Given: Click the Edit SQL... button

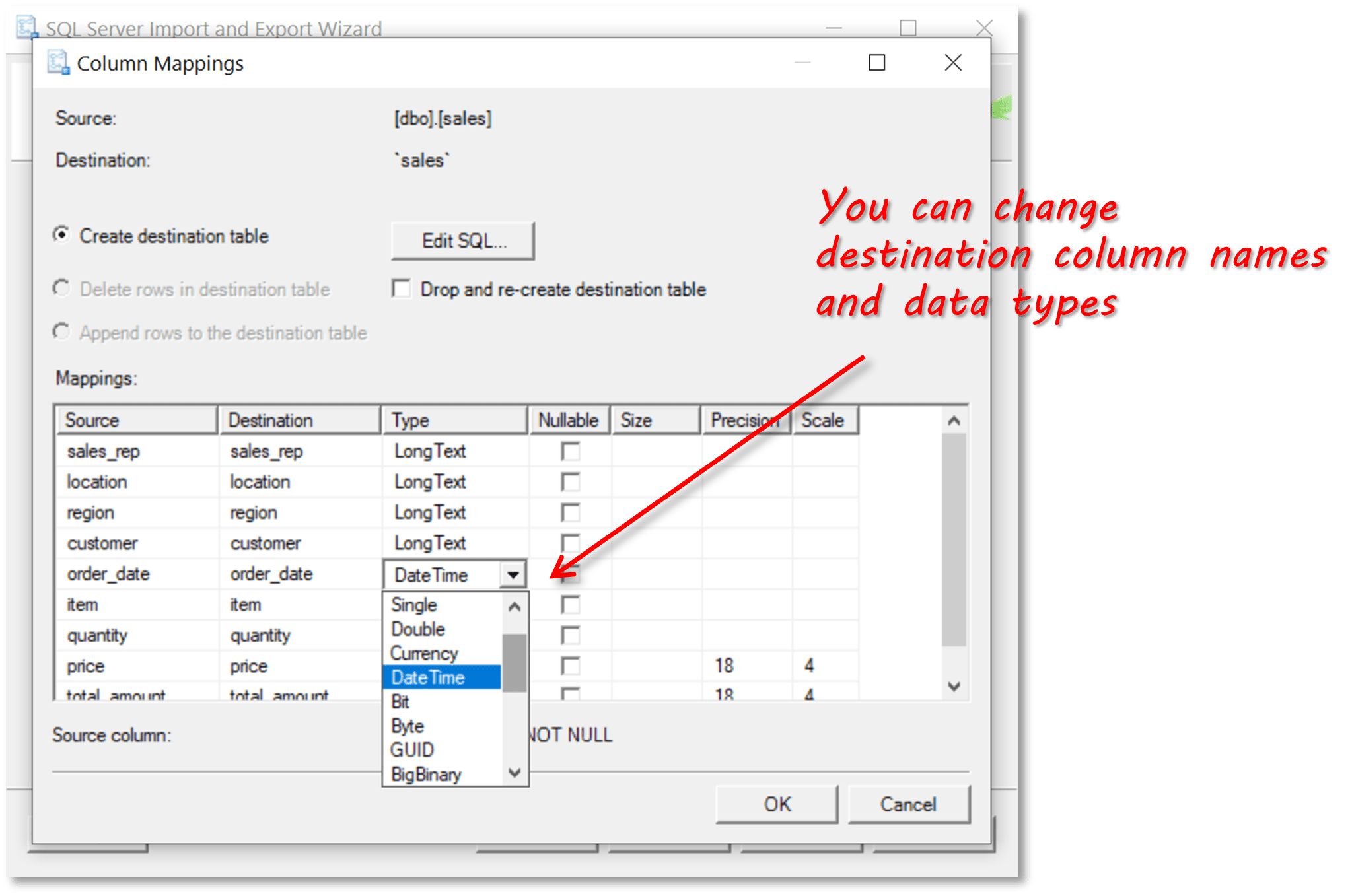Looking at the screenshot, I should click(463, 241).
